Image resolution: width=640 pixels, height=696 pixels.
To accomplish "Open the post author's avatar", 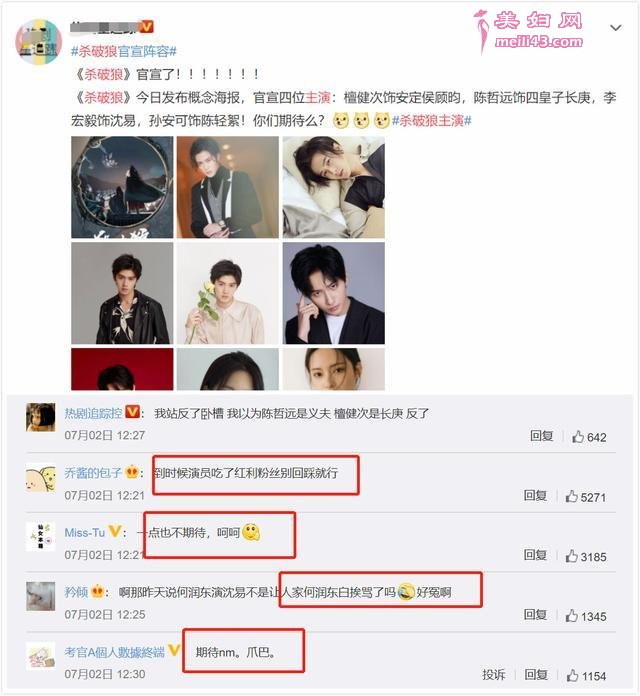I will (x=39, y=42).
